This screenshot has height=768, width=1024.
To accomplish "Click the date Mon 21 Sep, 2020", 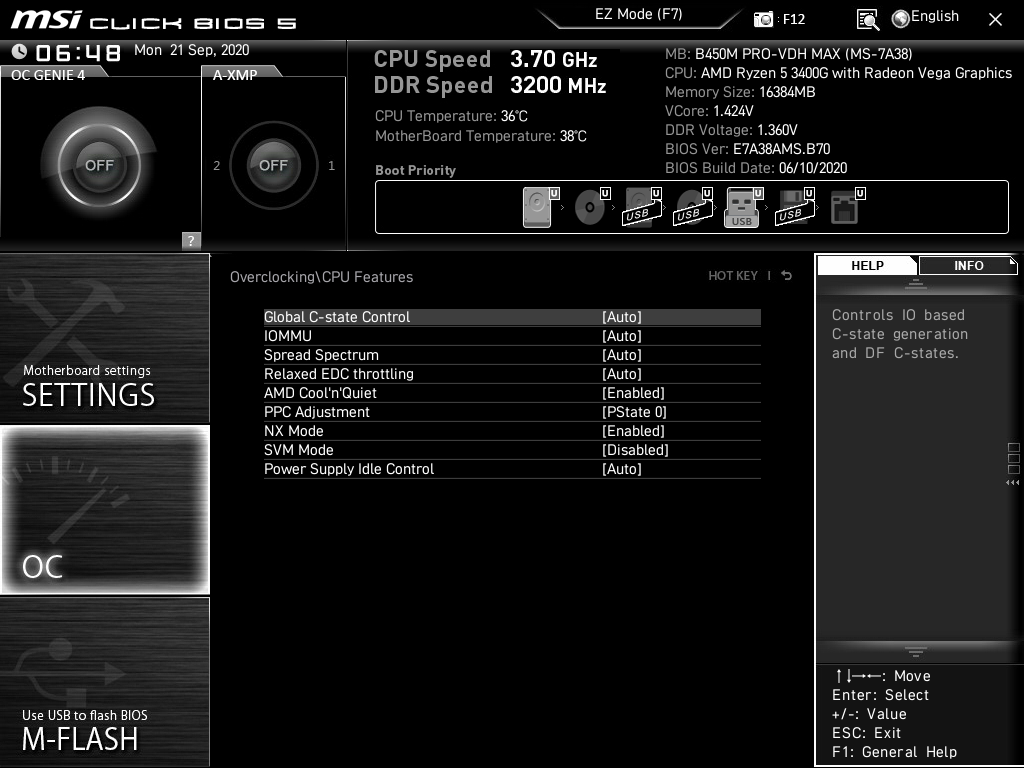I will click(x=192, y=50).
